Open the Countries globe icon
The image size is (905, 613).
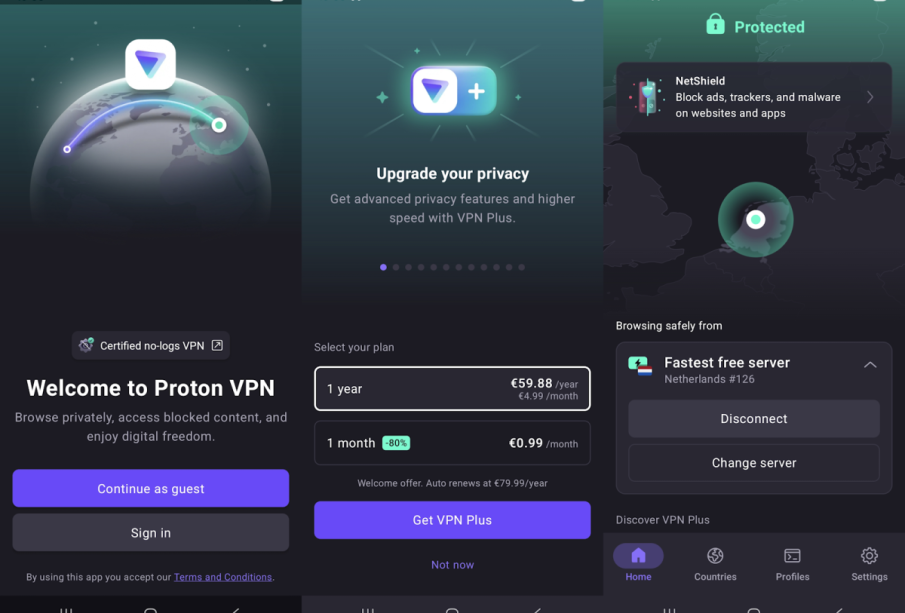[x=715, y=555]
